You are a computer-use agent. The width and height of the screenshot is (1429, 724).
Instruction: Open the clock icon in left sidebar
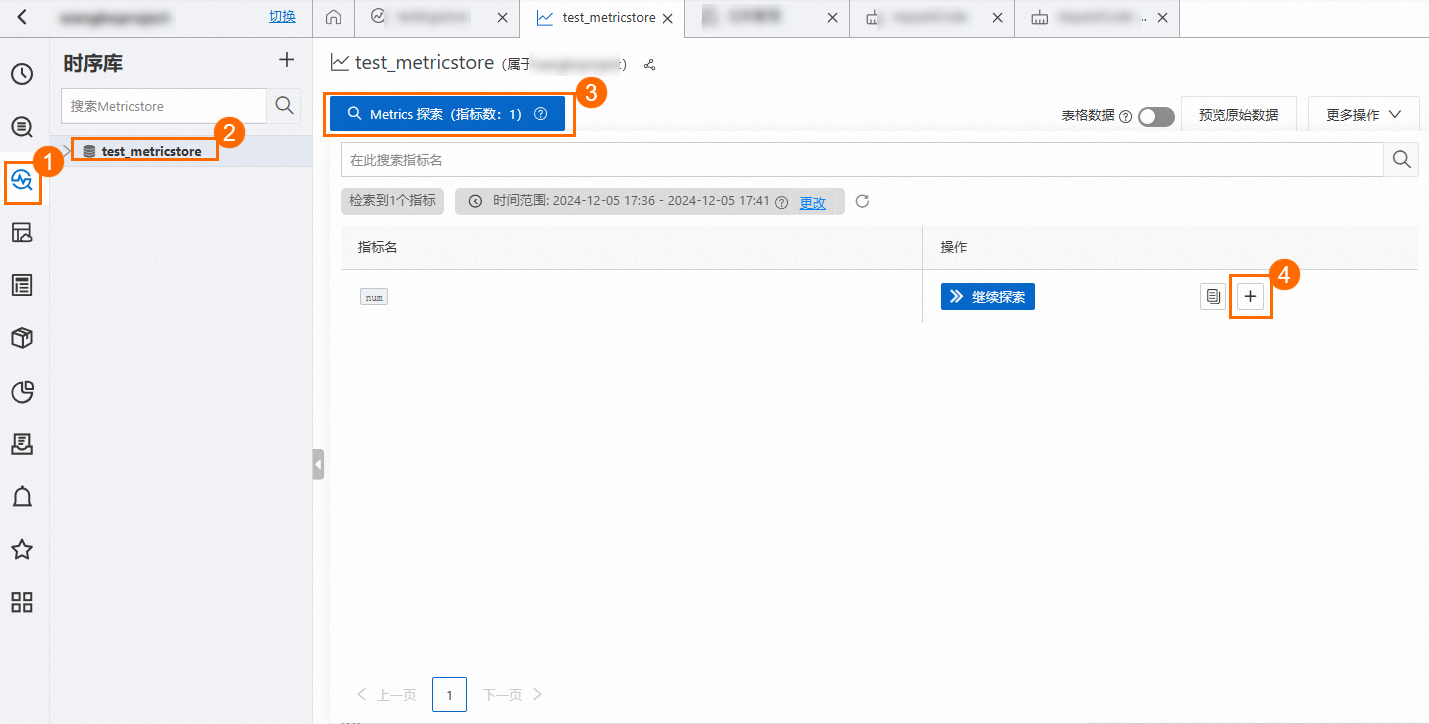(x=22, y=74)
